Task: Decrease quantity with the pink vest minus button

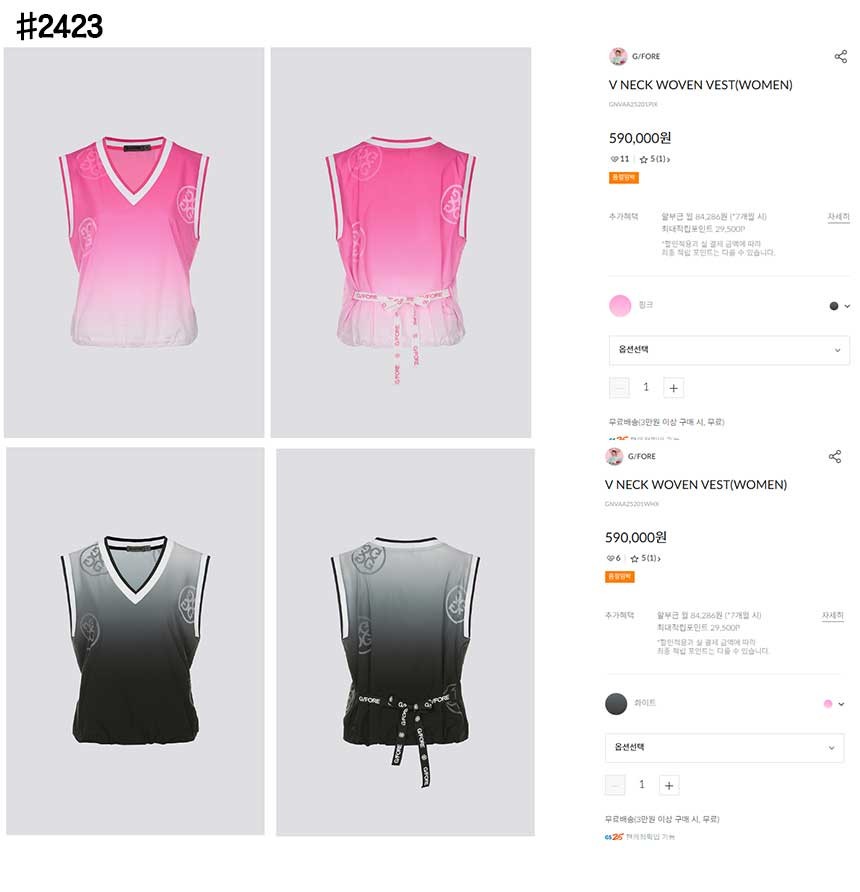Action: point(619,388)
